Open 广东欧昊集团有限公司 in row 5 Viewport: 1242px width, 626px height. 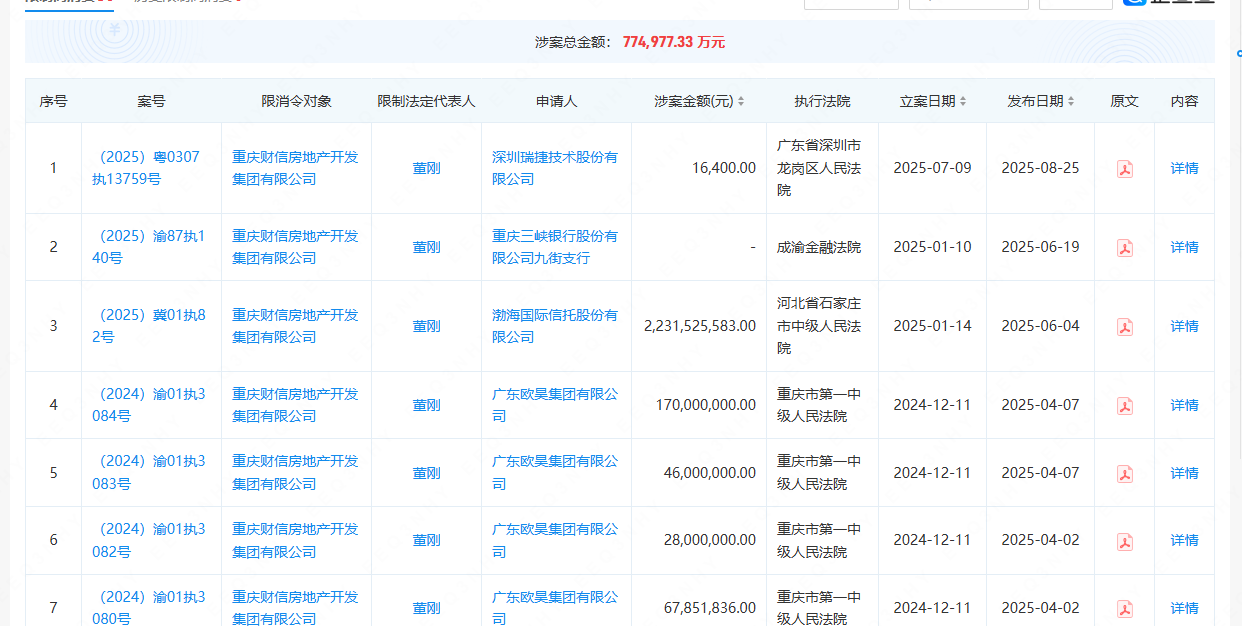tap(555, 473)
